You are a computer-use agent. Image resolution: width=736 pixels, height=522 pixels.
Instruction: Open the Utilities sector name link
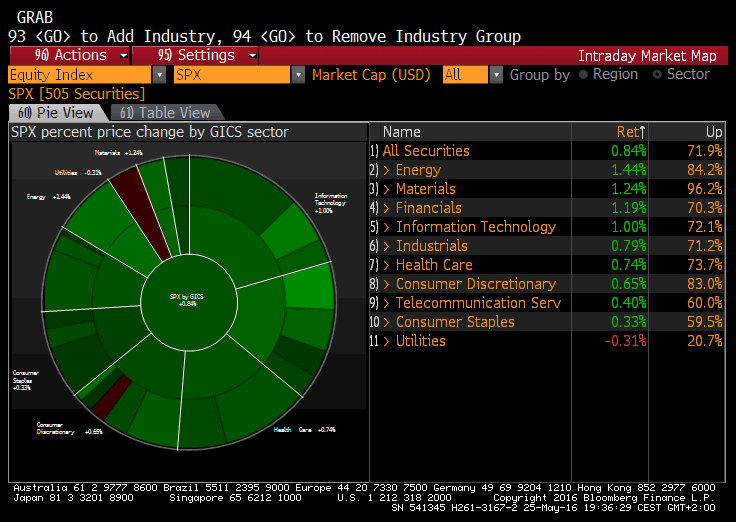point(421,341)
